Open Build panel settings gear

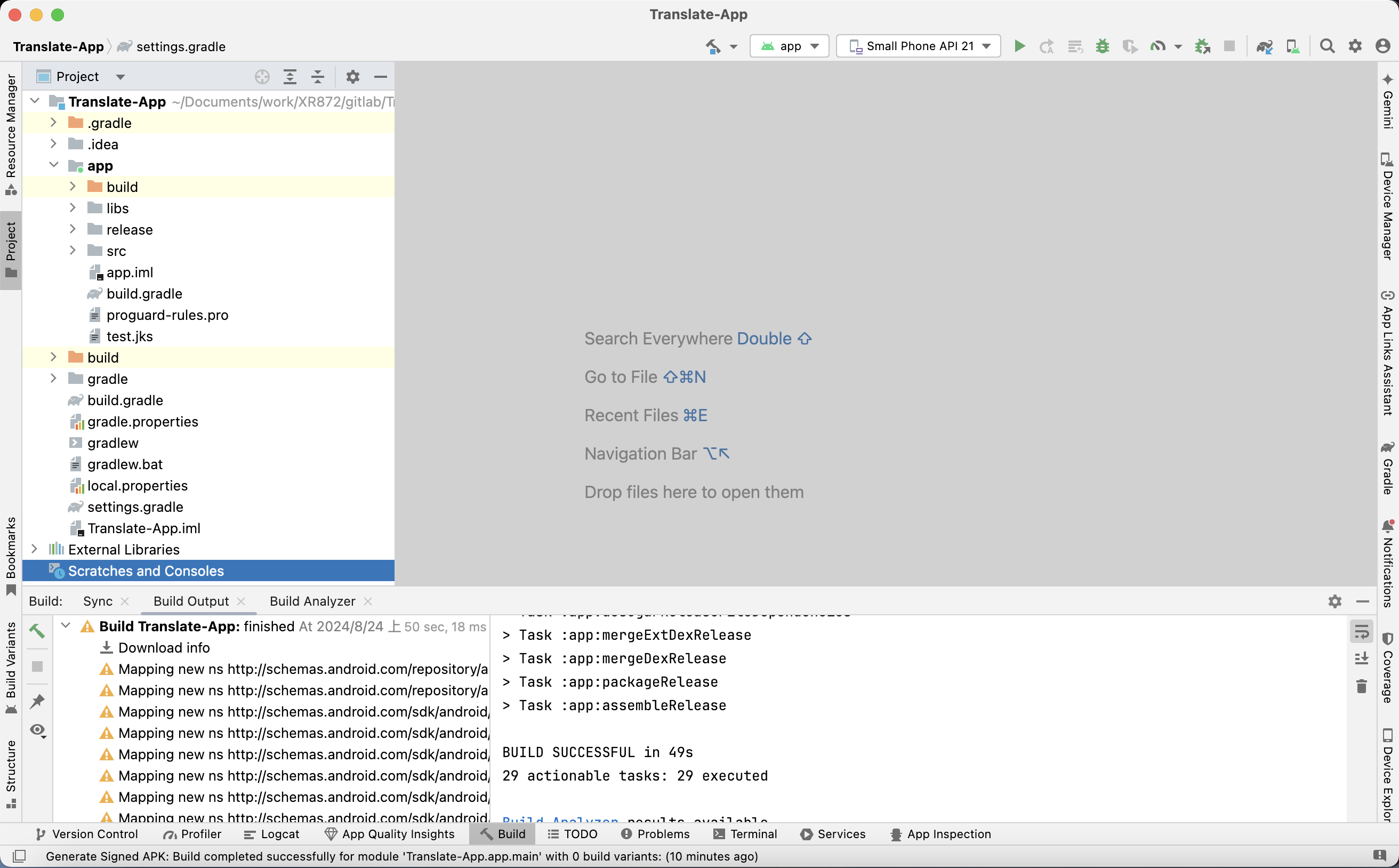[1334, 601]
